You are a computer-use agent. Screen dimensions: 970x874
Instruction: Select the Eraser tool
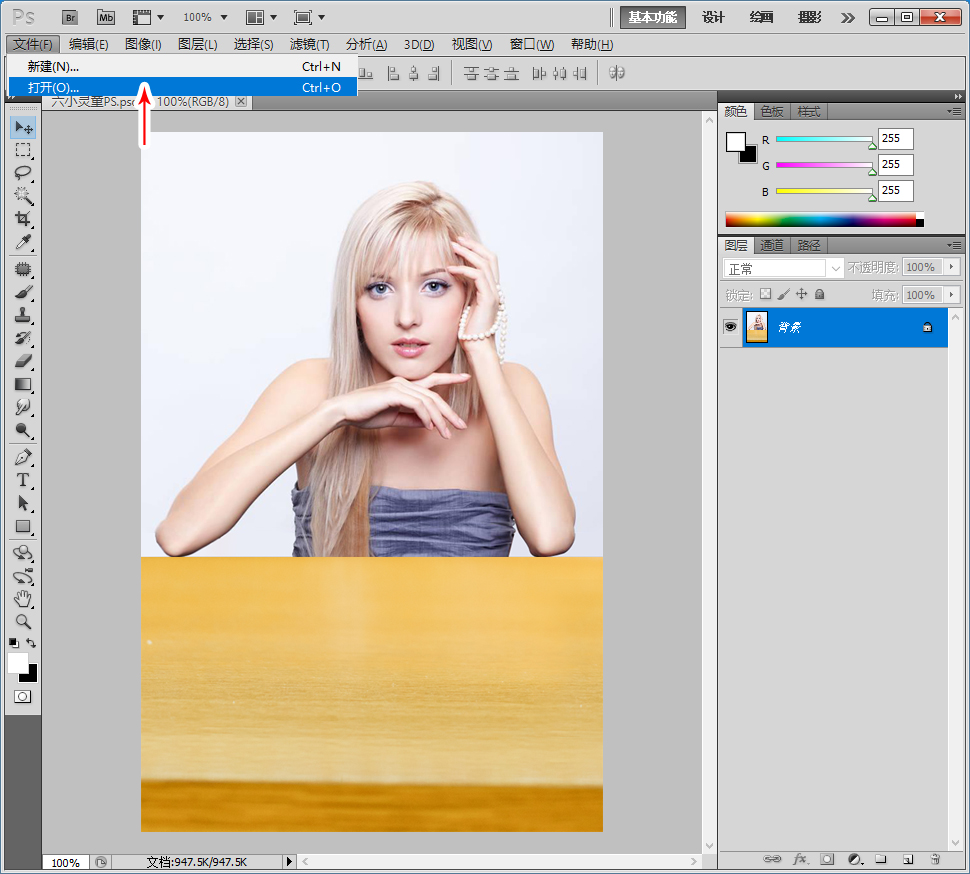point(24,361)
